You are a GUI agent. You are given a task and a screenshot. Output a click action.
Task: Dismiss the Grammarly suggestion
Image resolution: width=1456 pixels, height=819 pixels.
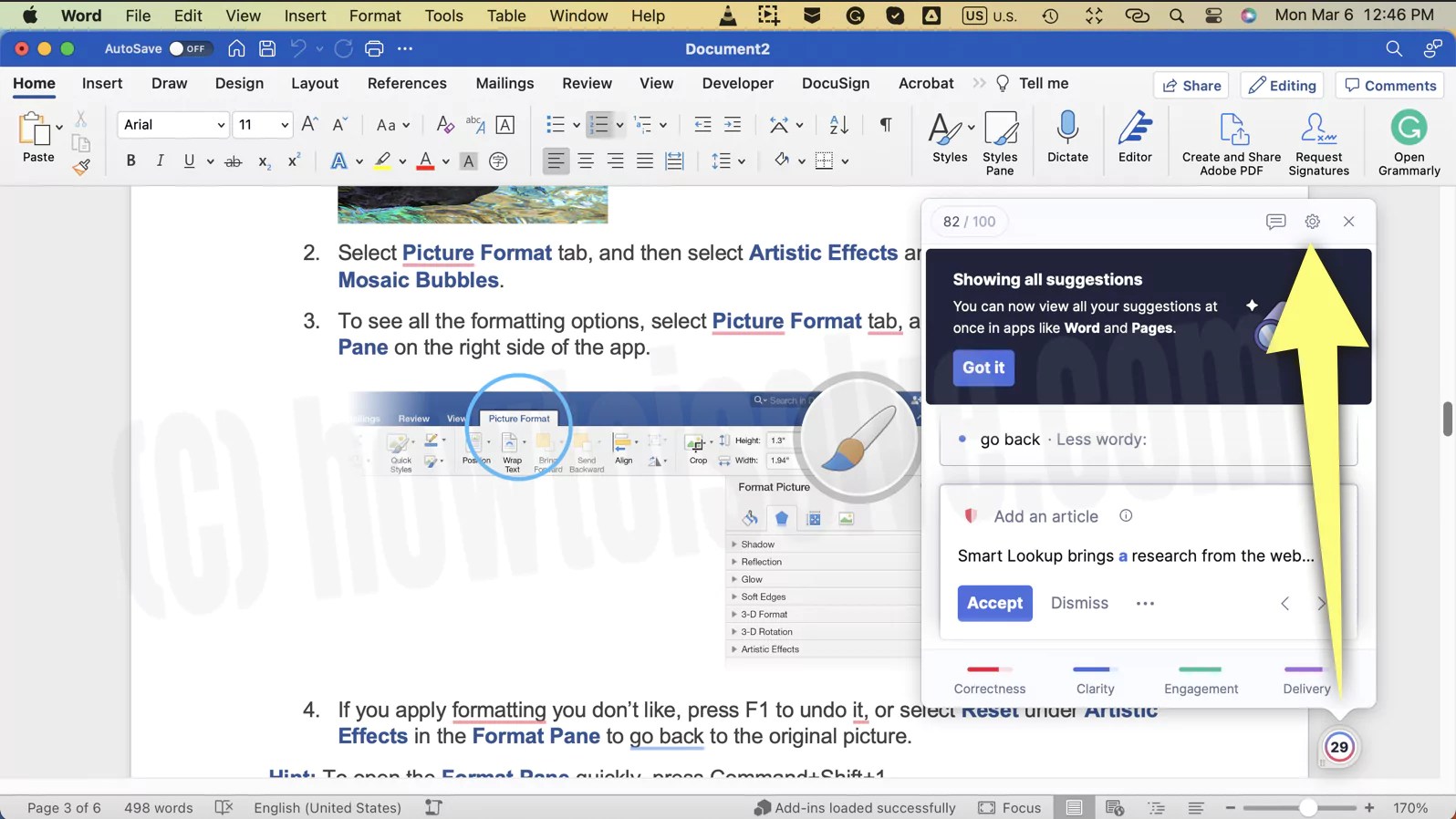pos(1079,603)
